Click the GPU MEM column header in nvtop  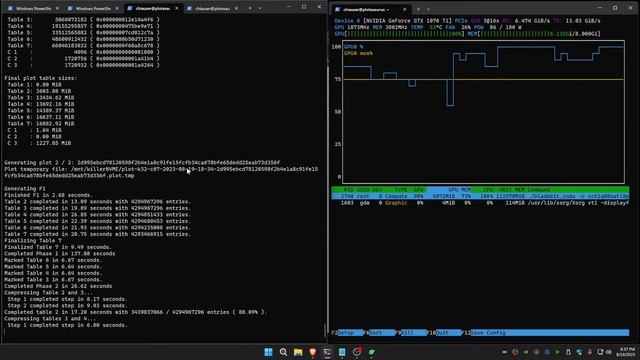coord(460,190)
